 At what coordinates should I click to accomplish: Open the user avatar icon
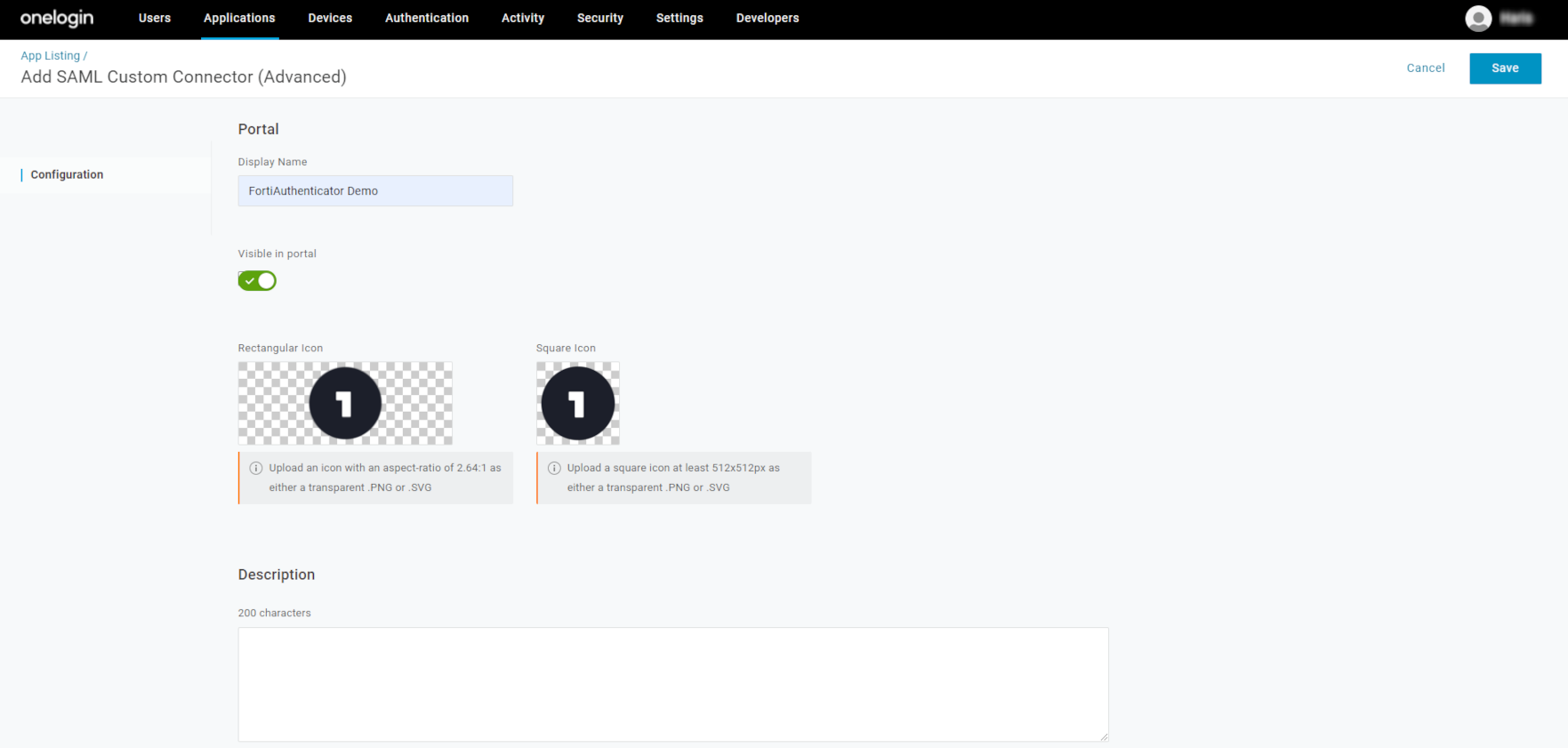tap(1478, 19)
